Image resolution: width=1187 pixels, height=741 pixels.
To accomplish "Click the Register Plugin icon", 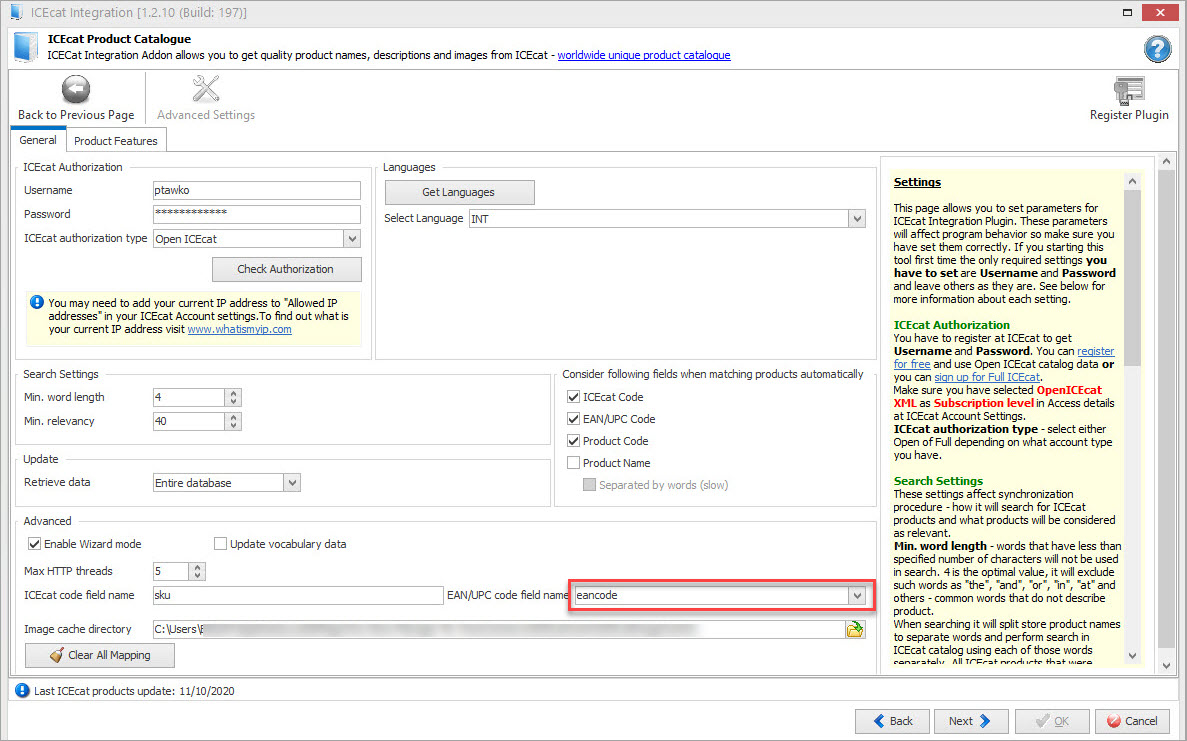I will 1129,90.
